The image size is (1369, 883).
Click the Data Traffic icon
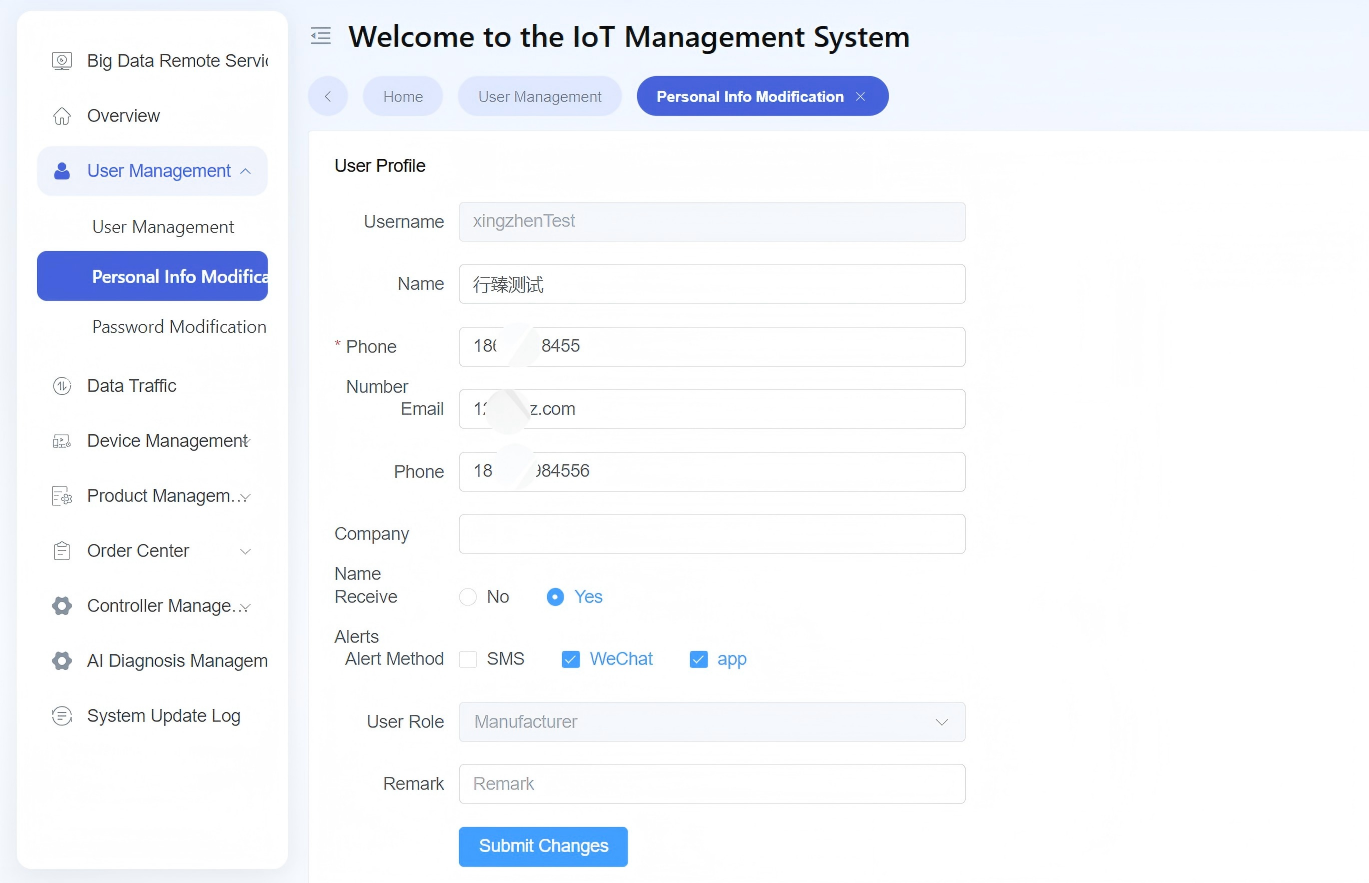pos(62,386)
